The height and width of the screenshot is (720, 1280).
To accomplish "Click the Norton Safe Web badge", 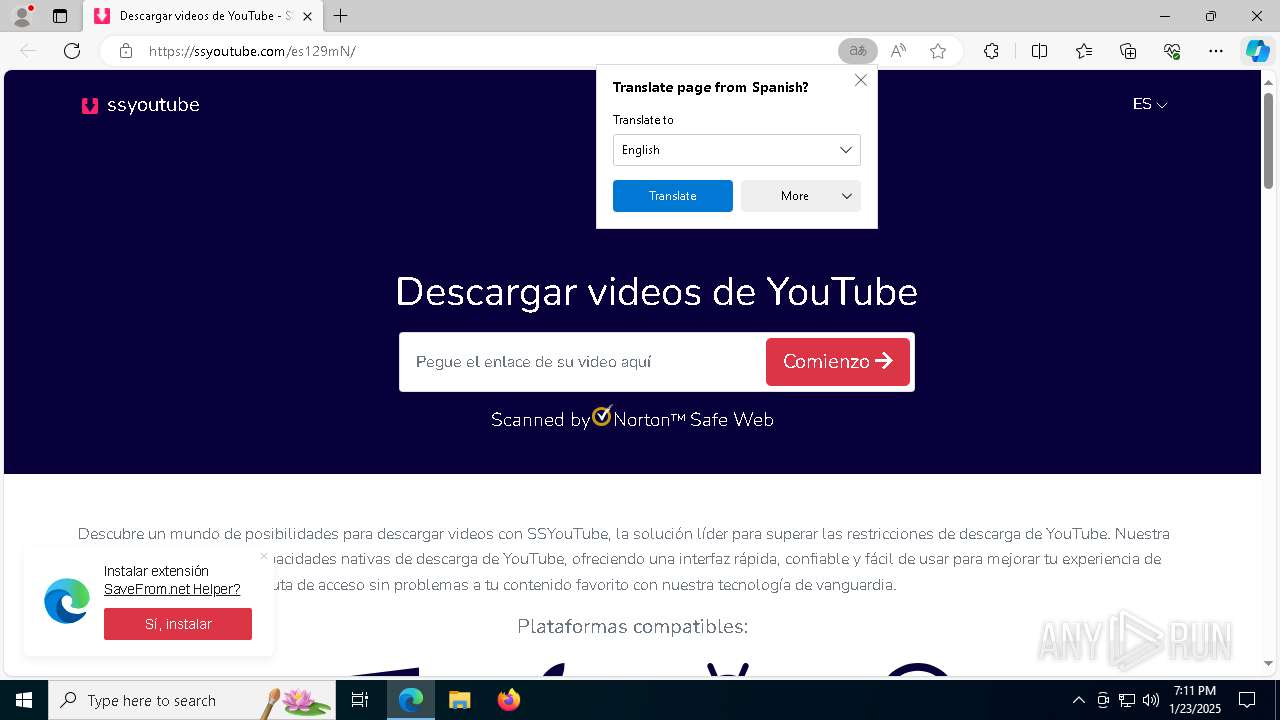I will click(x=632, y=418).
